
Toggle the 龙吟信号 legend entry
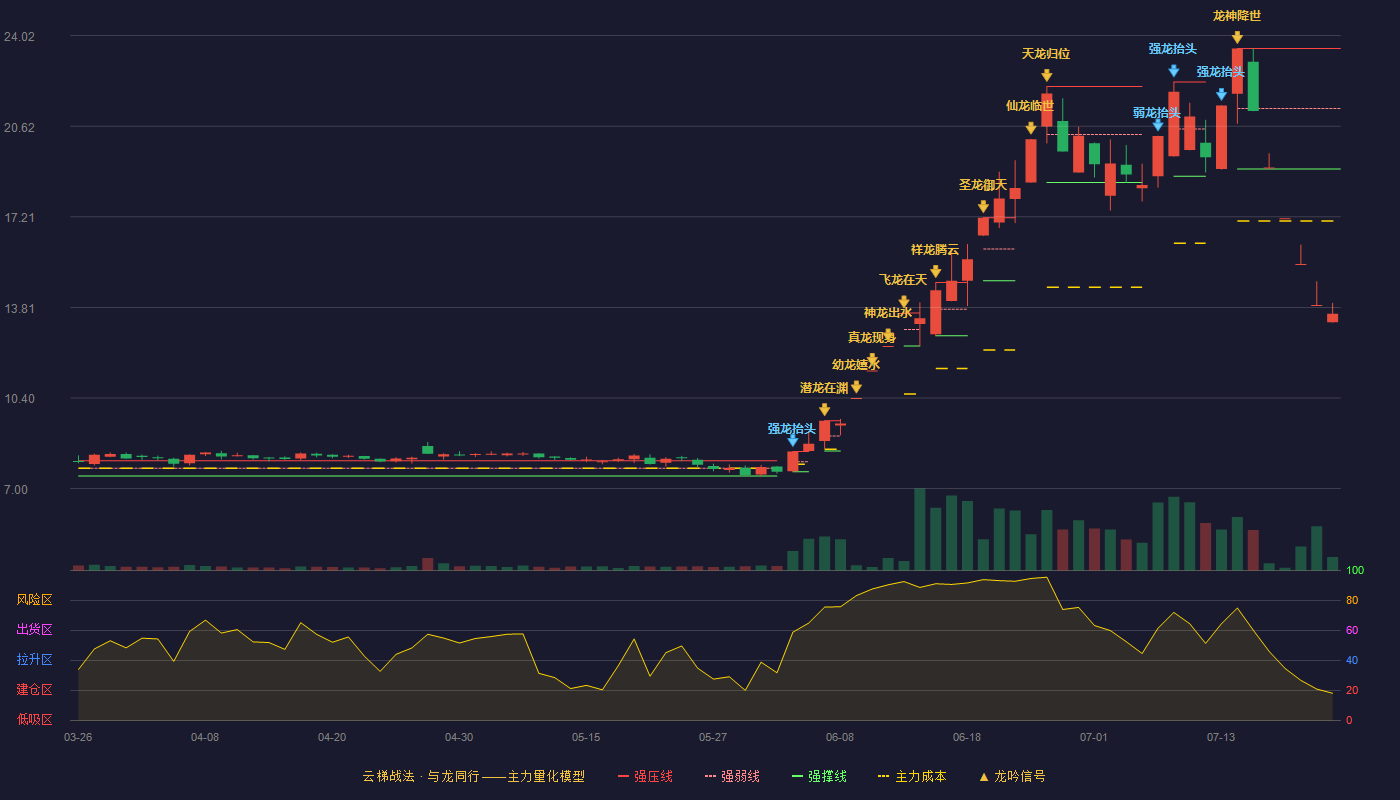coord(1011,776)
